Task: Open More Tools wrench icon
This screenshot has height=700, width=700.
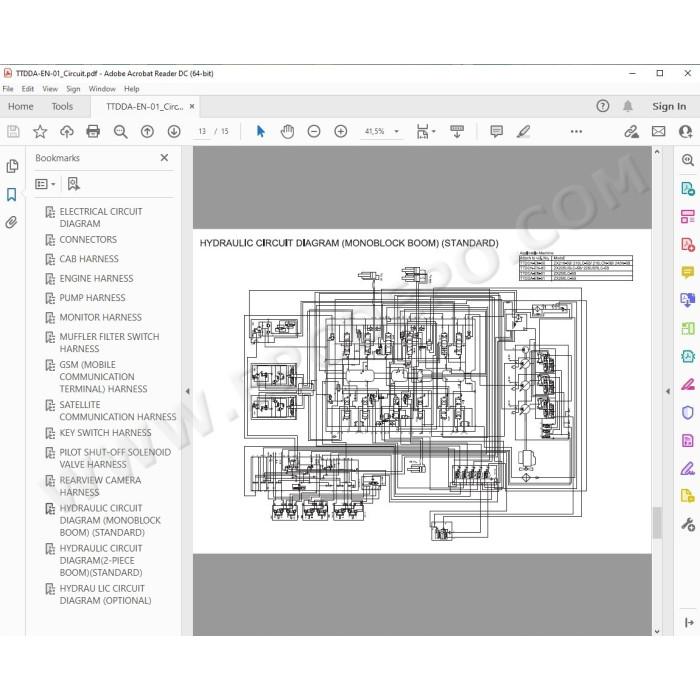Action: point(688,524)
